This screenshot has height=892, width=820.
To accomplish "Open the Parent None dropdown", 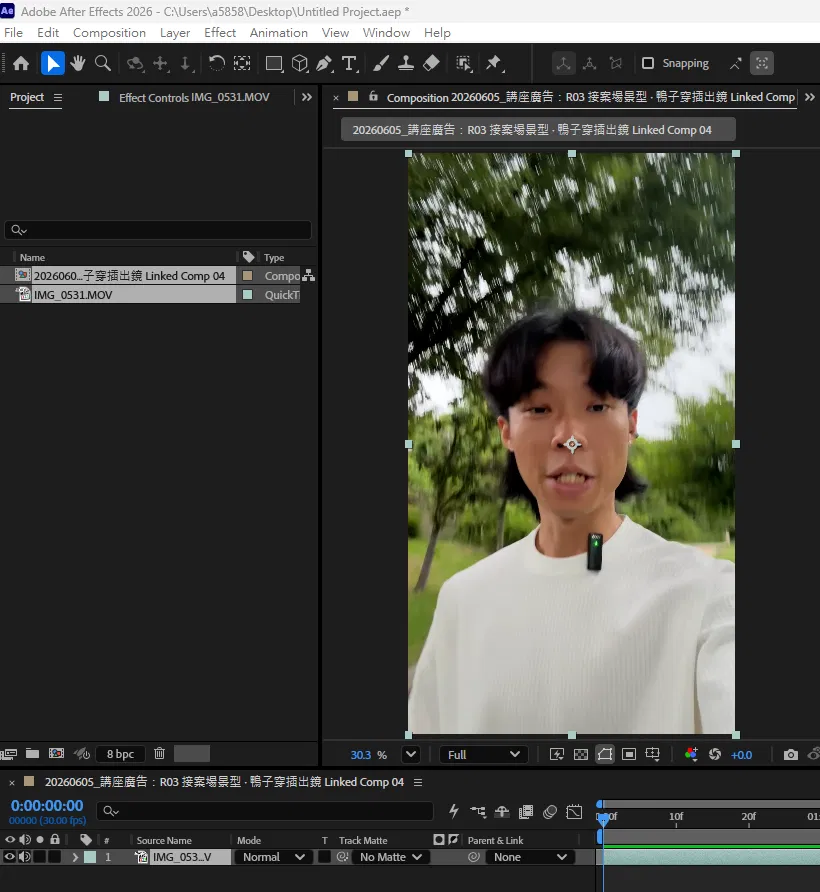I will pyautogui.click(x=530, y=857).
